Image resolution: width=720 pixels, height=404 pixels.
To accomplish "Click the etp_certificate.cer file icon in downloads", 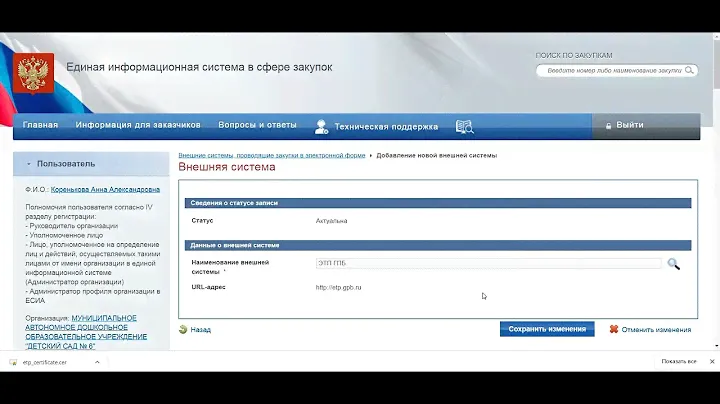I will pos(13,362).
